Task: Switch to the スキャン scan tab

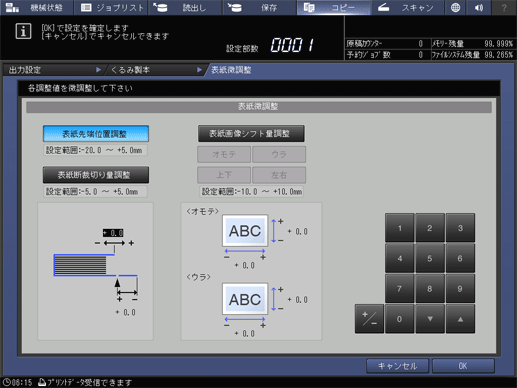Action: [x=407, y=7]
